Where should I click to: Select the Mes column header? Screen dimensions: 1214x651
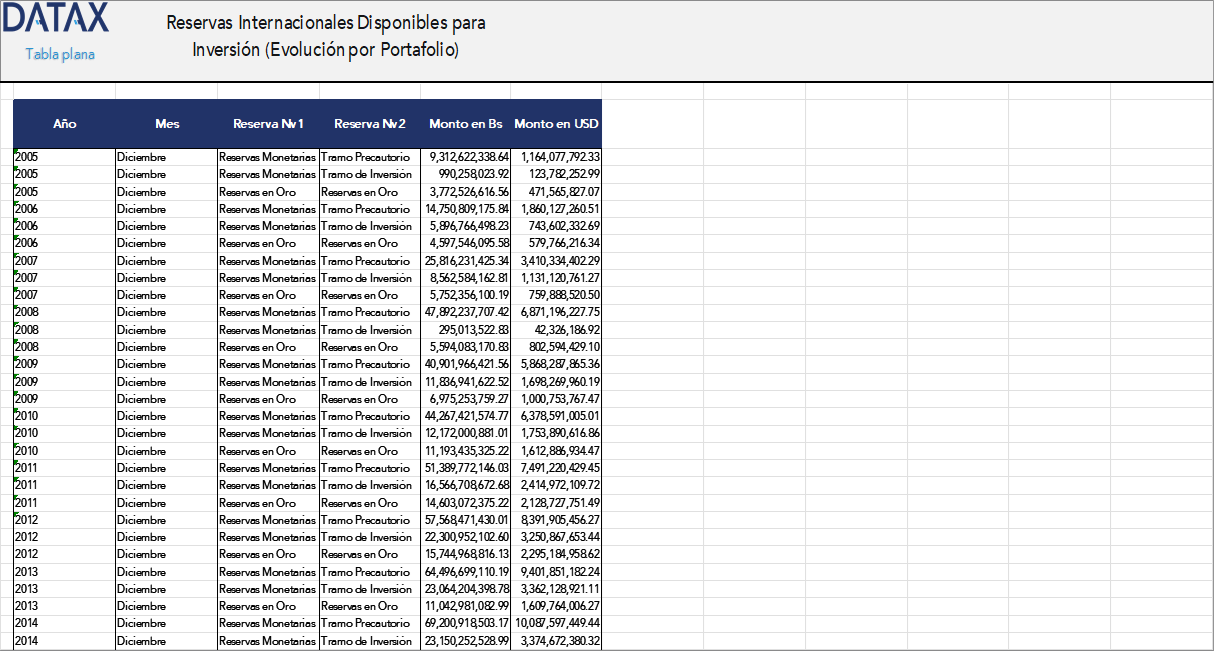point(166,124)
